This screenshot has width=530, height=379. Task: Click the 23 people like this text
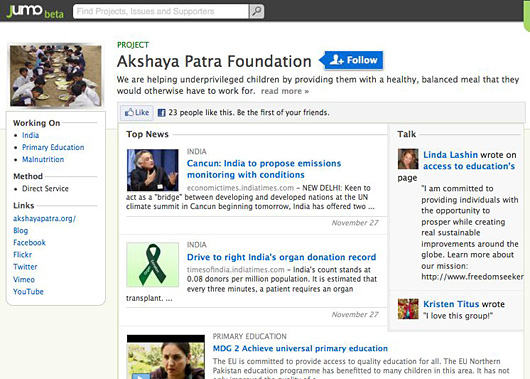coord(249,113)
